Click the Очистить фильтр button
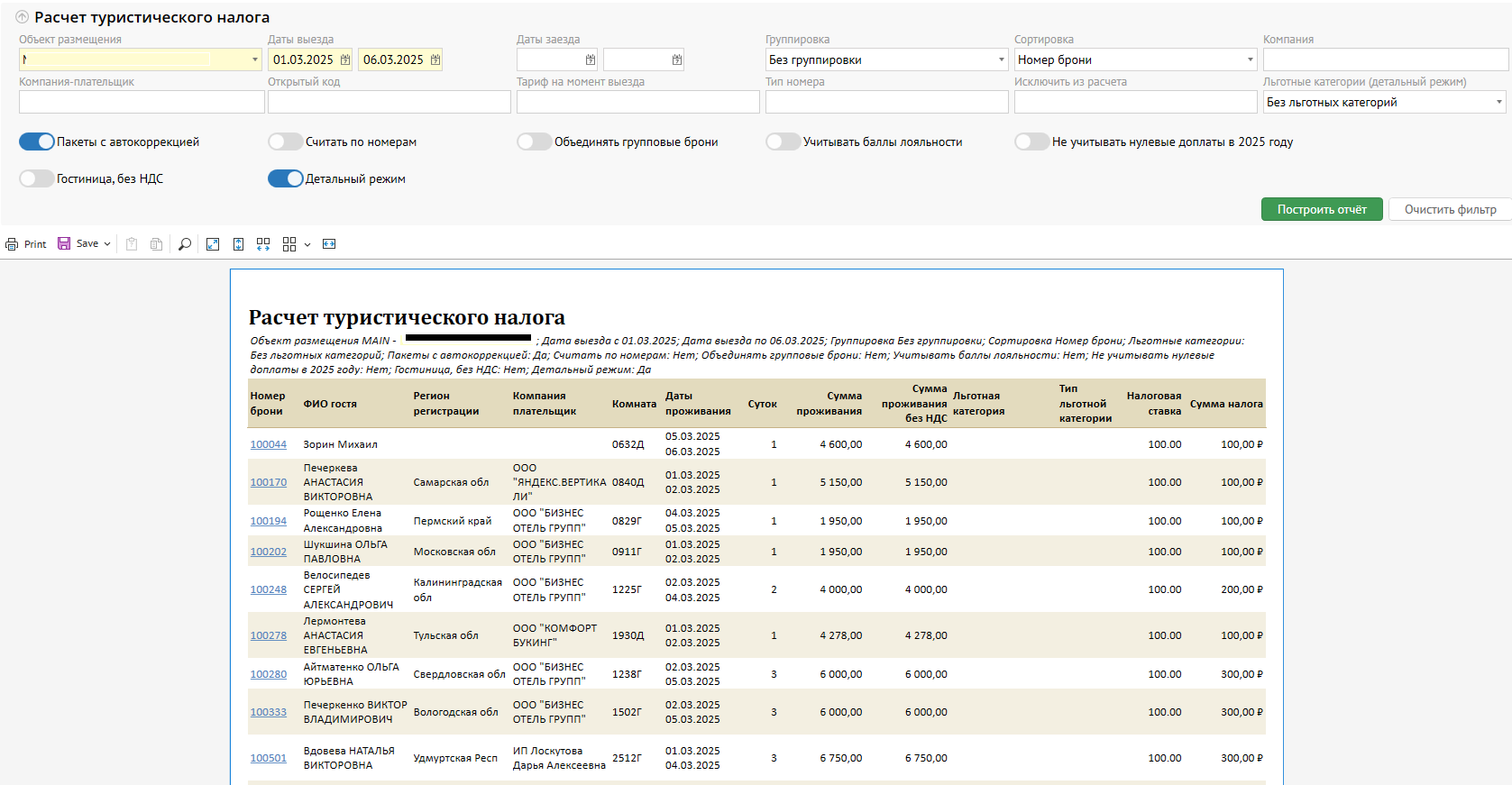Screen dimensions: 1512x785 tap(1449, 209)
